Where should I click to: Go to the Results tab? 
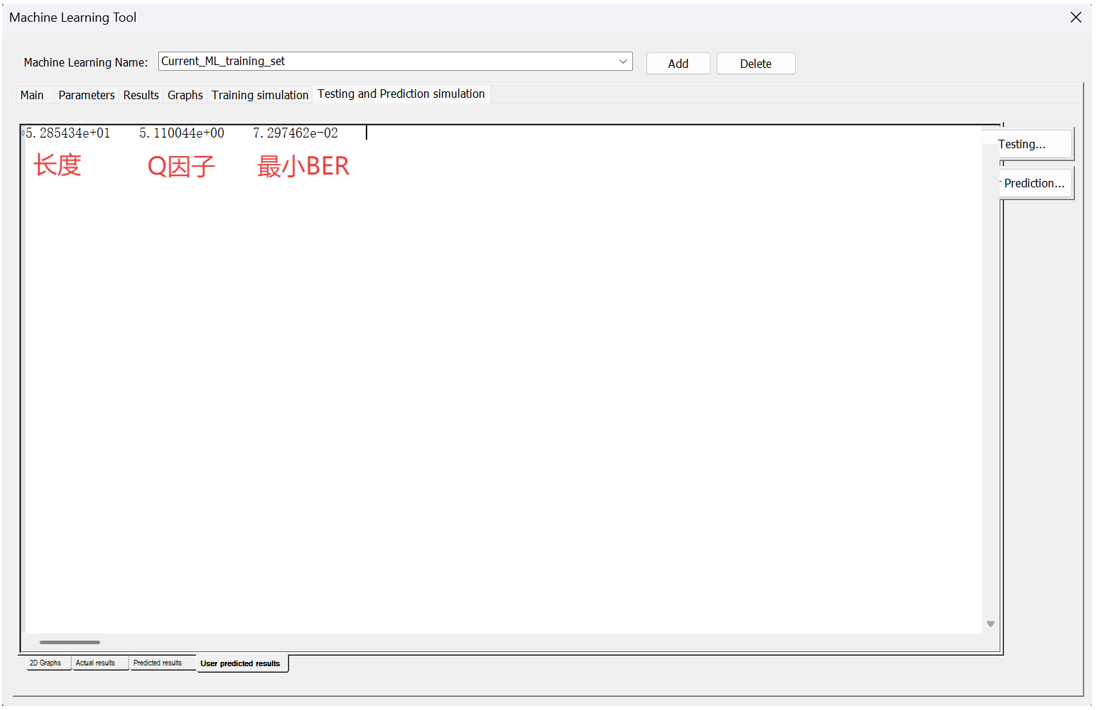[x=141, y=95]
